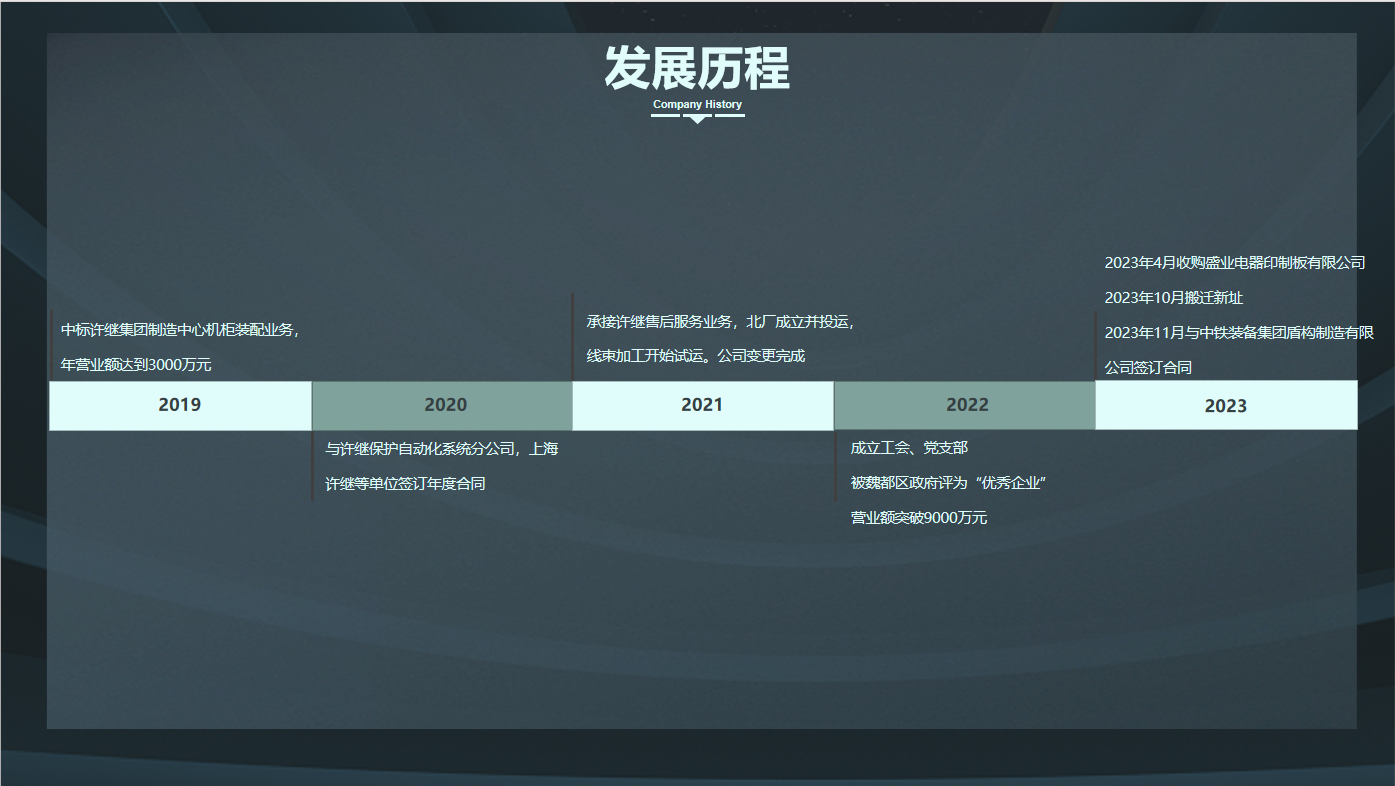Click the Company History subtitle
The width and height of the screenshot is (1395, 786).
pos(697,104)
